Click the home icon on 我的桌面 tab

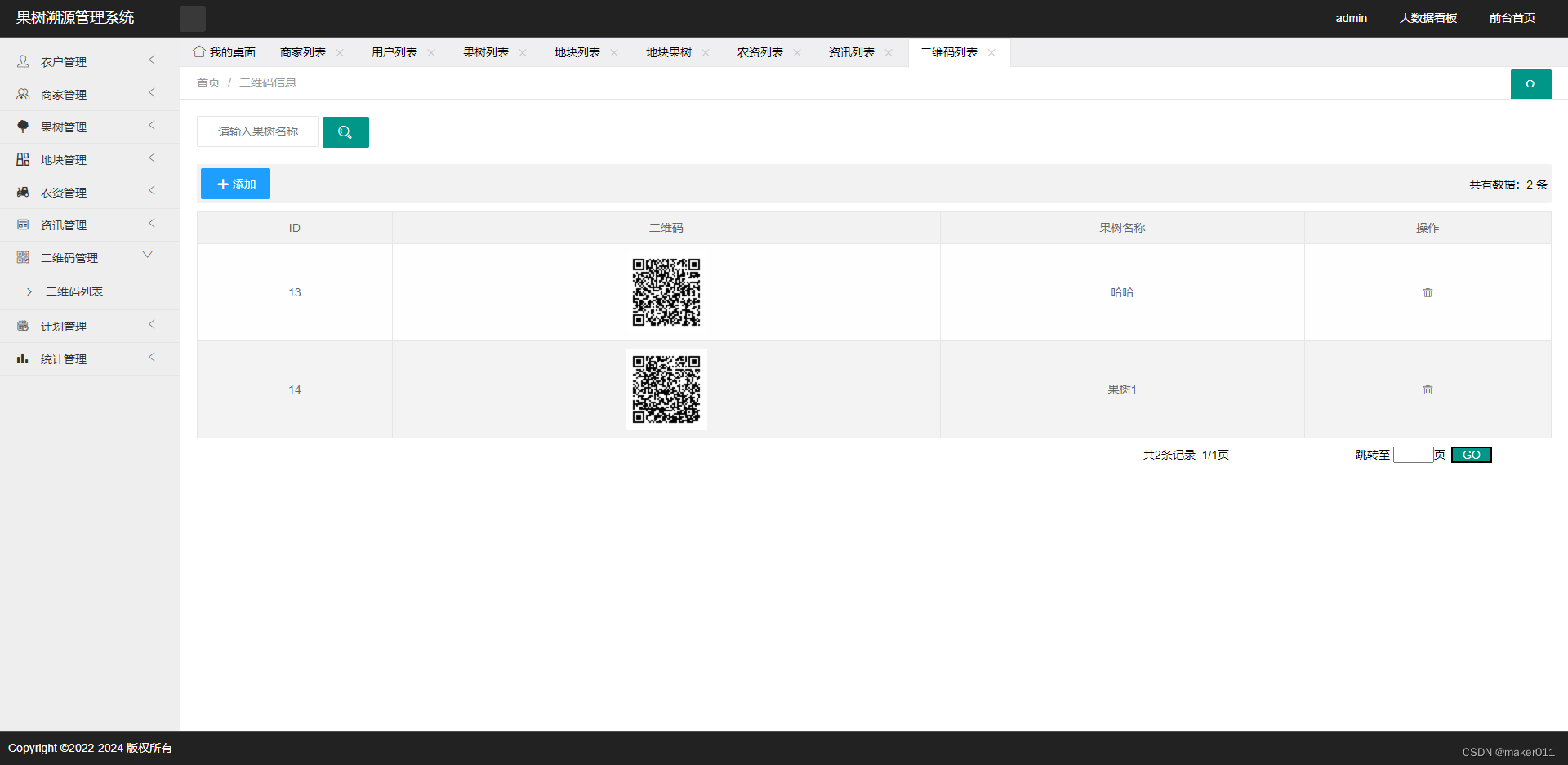coord(199,52)
